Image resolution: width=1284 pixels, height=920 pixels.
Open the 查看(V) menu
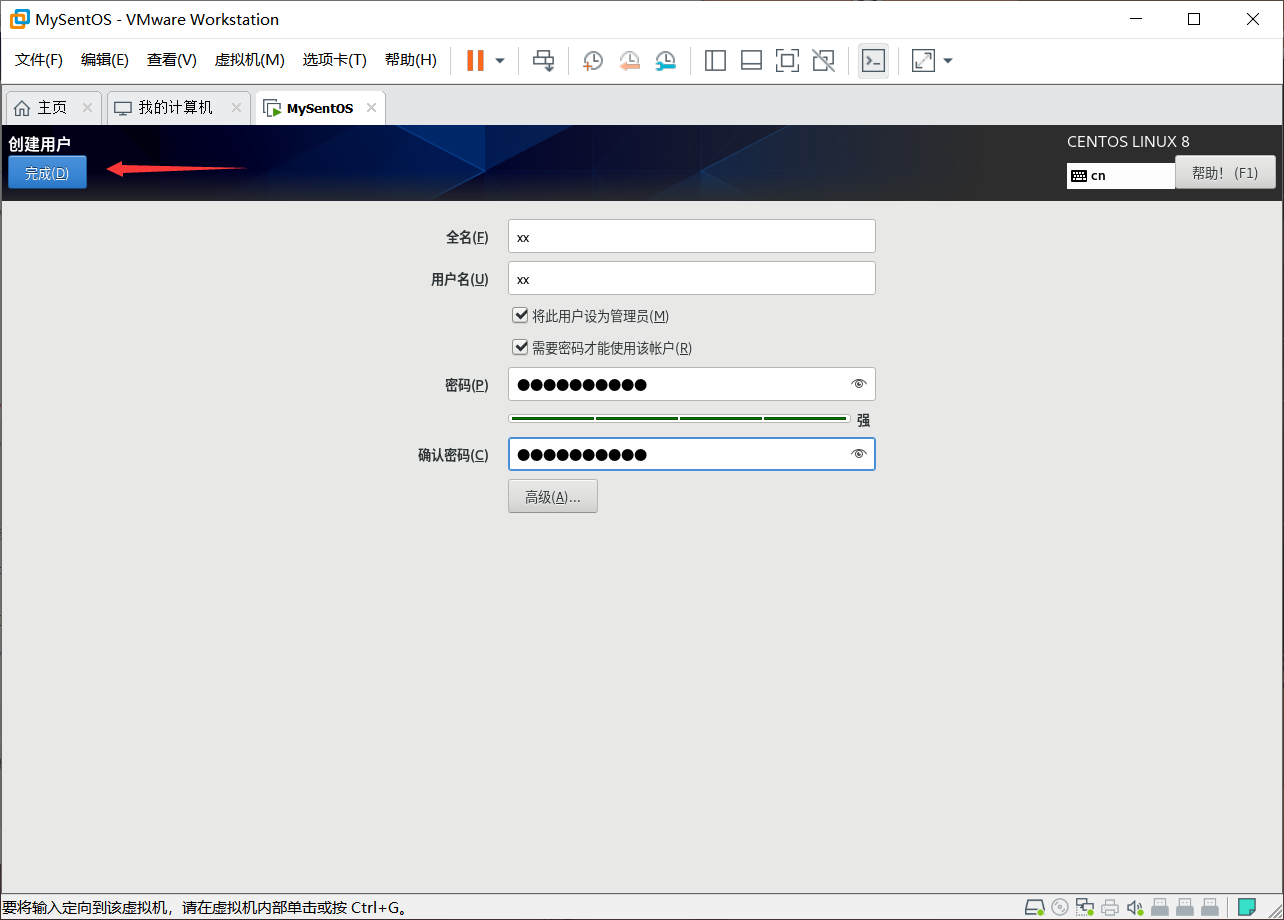pos(172,60)
